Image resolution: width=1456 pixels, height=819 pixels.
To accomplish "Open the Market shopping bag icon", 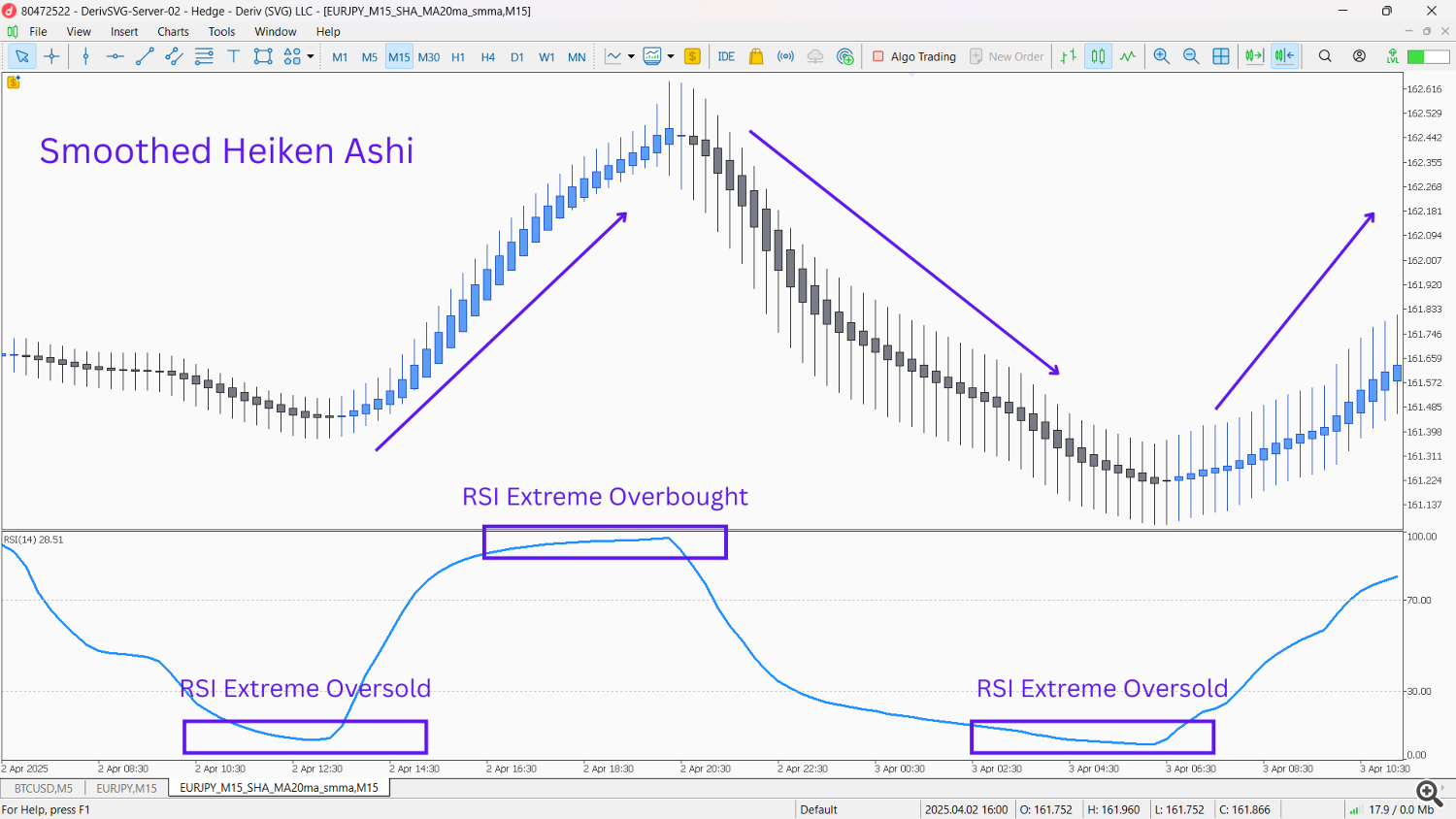I will pyautogui.click(x=756, y=56).
